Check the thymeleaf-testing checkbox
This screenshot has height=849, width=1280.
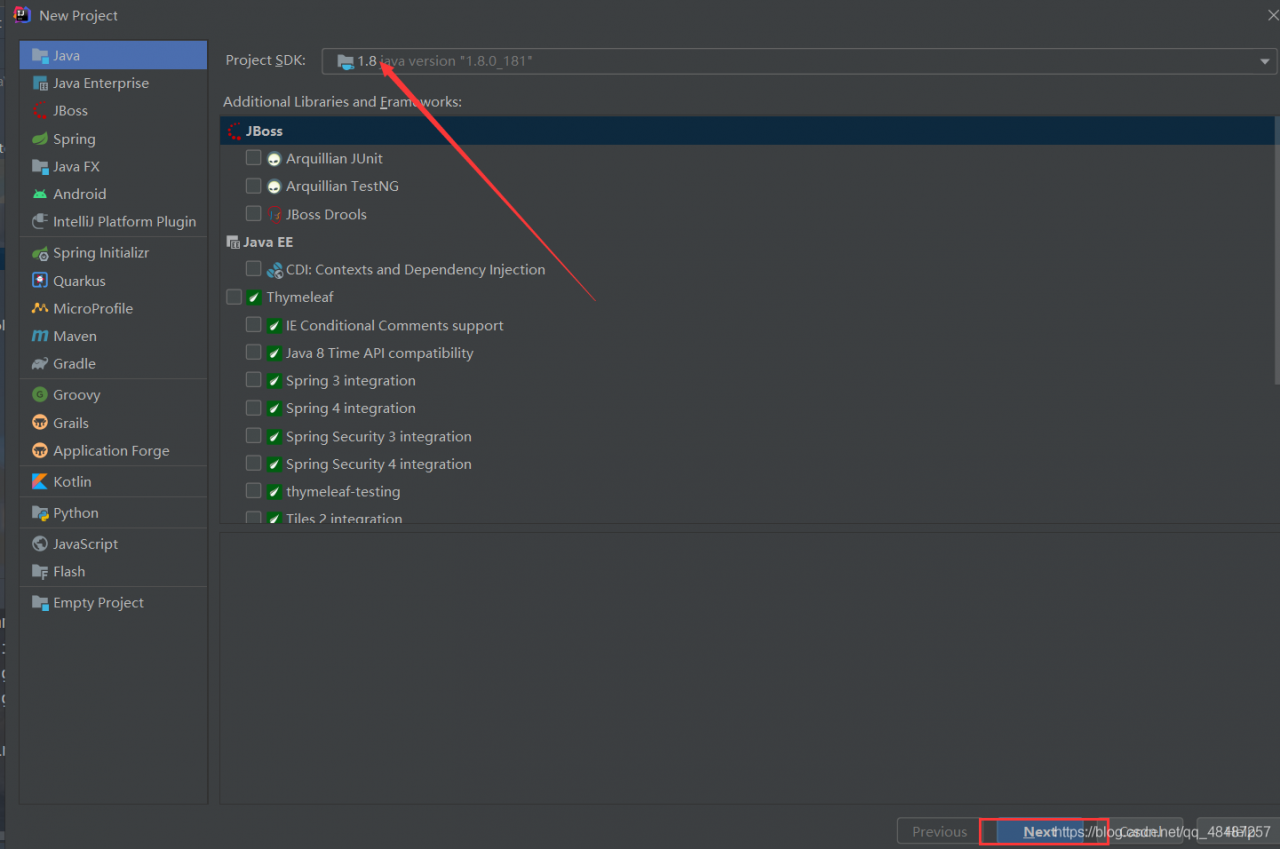(253, 491)
